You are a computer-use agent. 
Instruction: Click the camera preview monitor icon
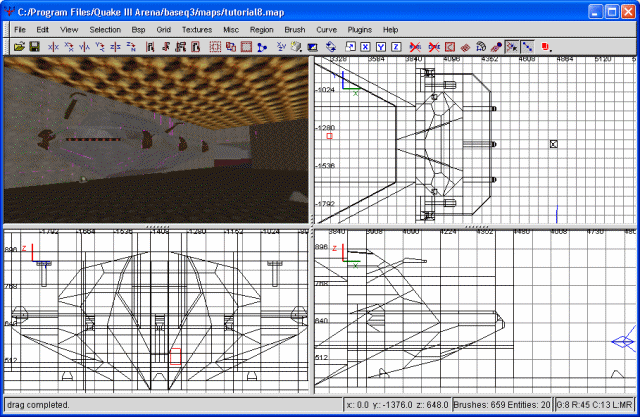(313, 47)
